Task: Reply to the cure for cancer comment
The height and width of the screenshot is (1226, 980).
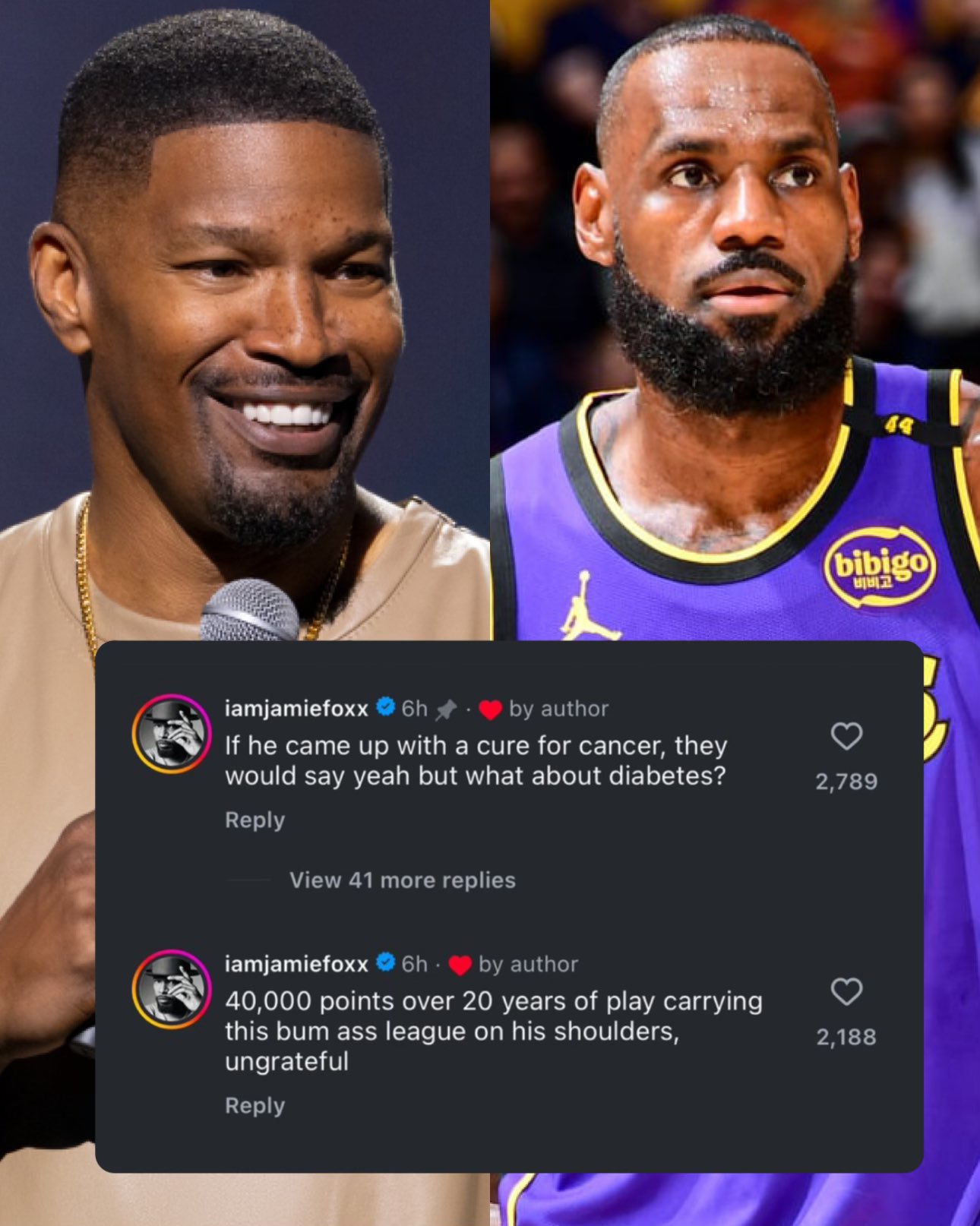Action: coord(254,820)
